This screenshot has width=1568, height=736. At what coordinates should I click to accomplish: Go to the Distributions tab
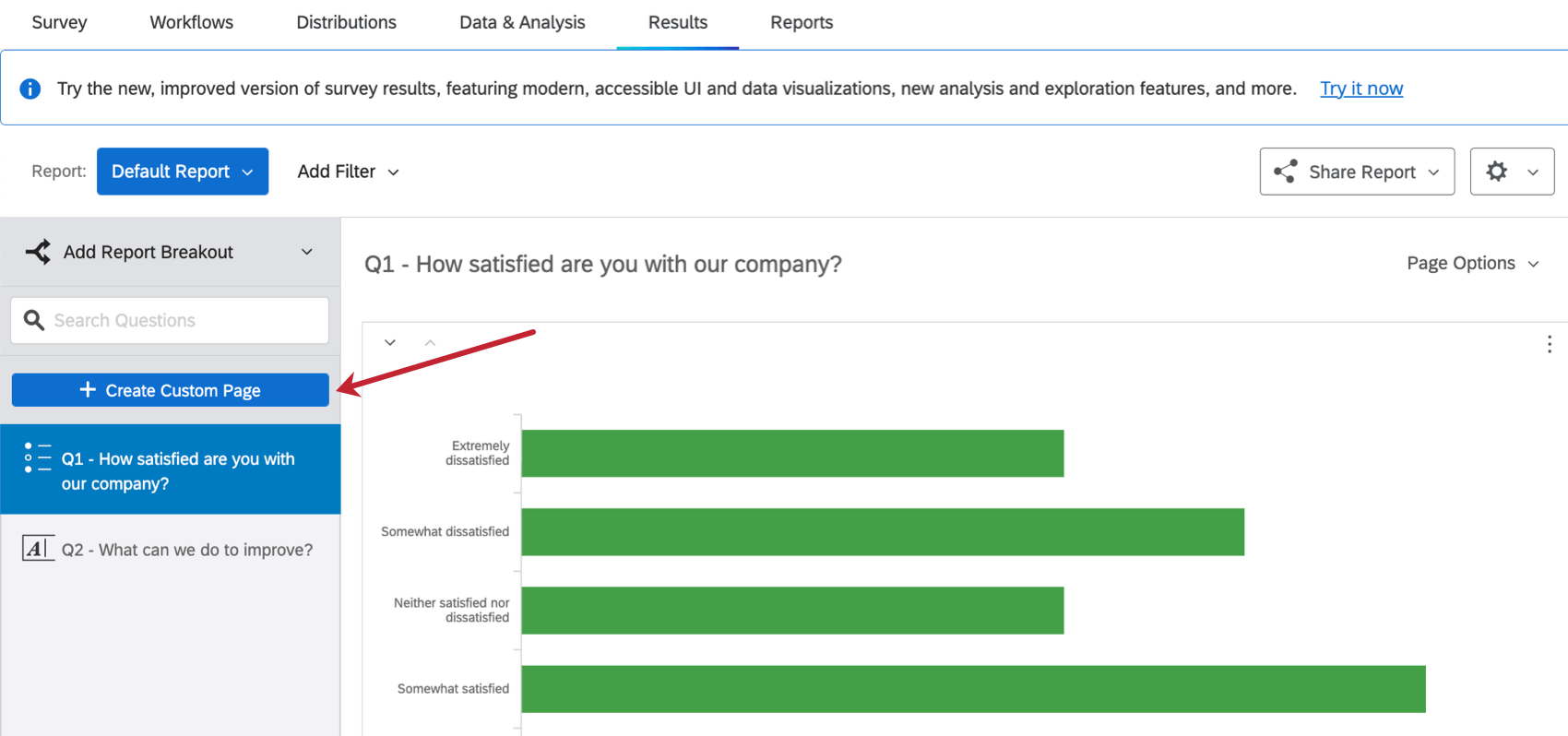(x=346, y=22)
